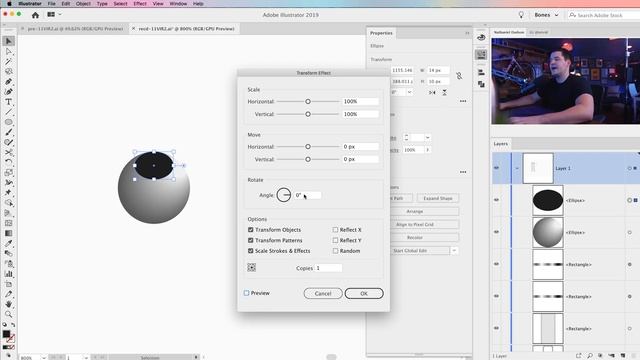
Task: Hide the black Ellipse layer eye
Action: point(497,200)
